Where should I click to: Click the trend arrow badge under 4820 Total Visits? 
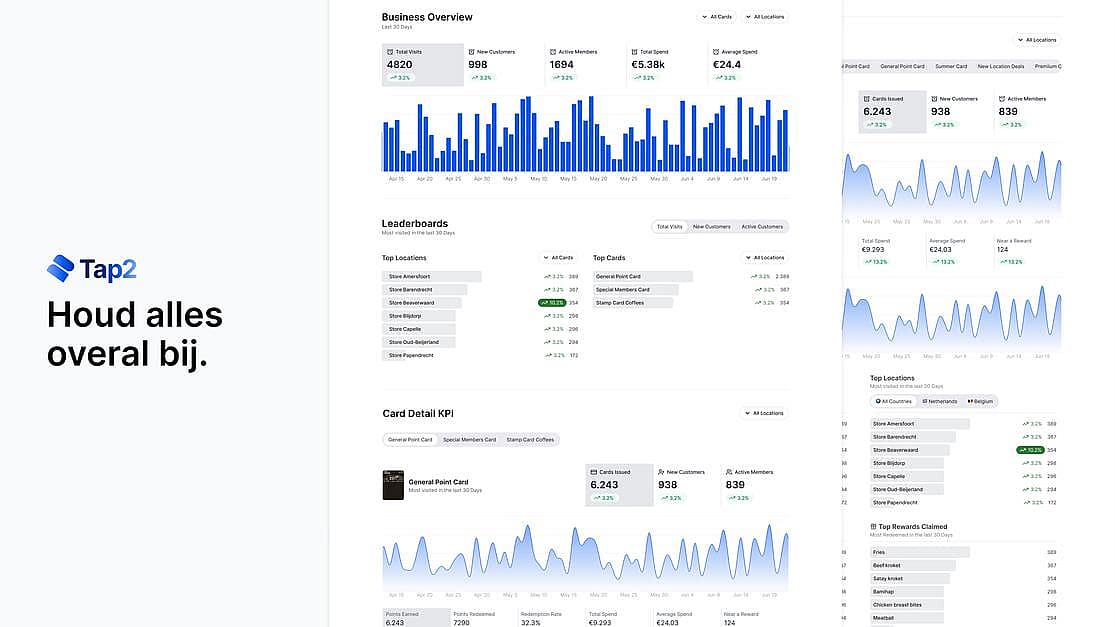400,78
